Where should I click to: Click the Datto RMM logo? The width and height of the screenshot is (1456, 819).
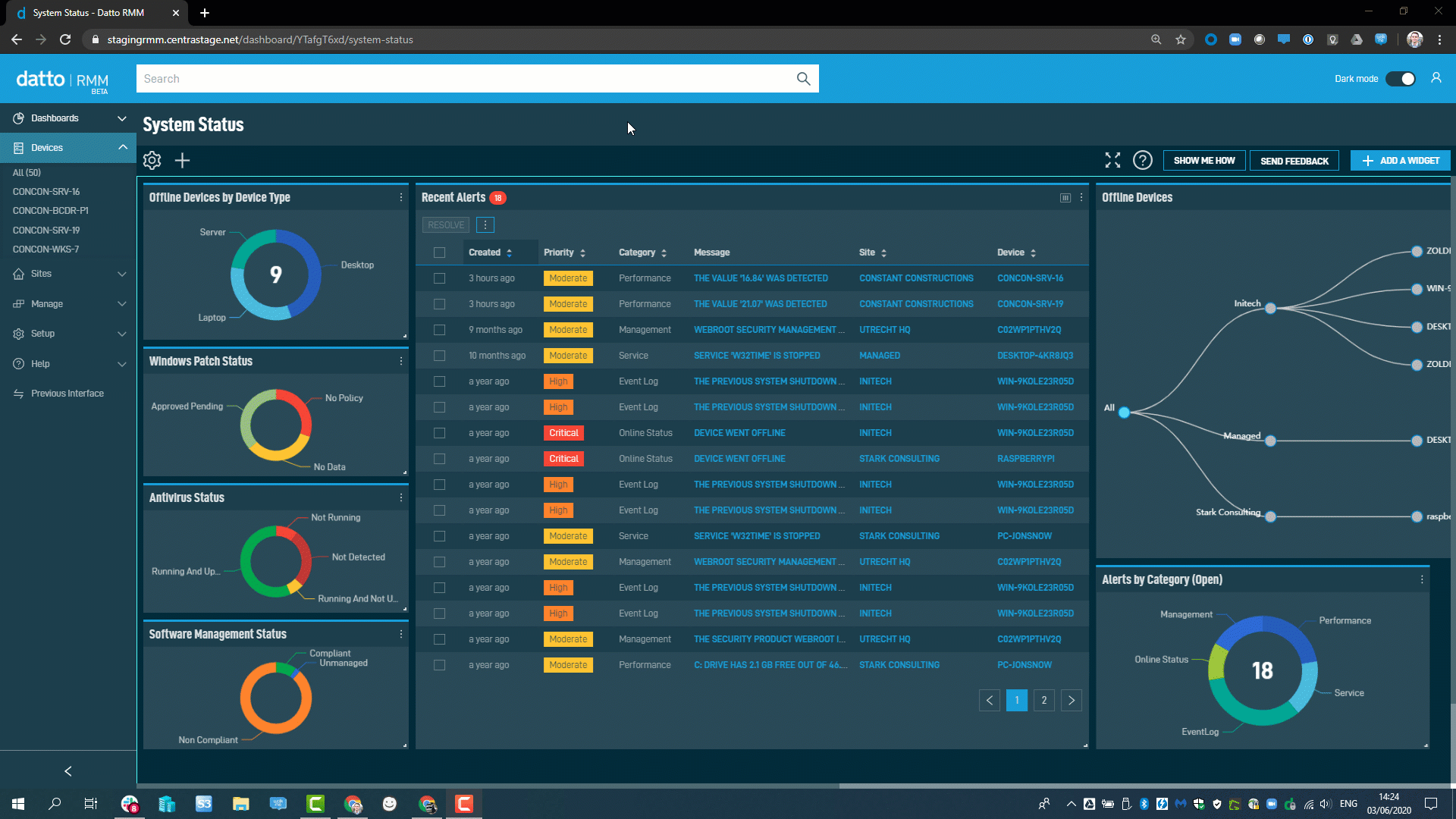click(62, 80)
